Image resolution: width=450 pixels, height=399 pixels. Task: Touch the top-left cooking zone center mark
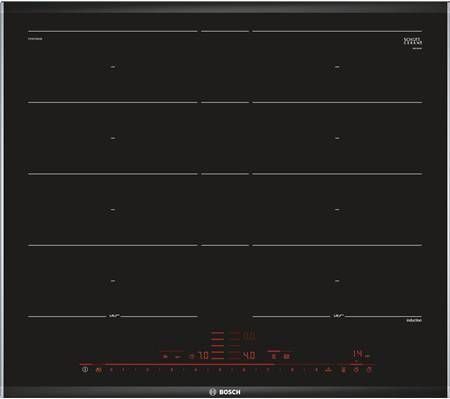(113, 67)
